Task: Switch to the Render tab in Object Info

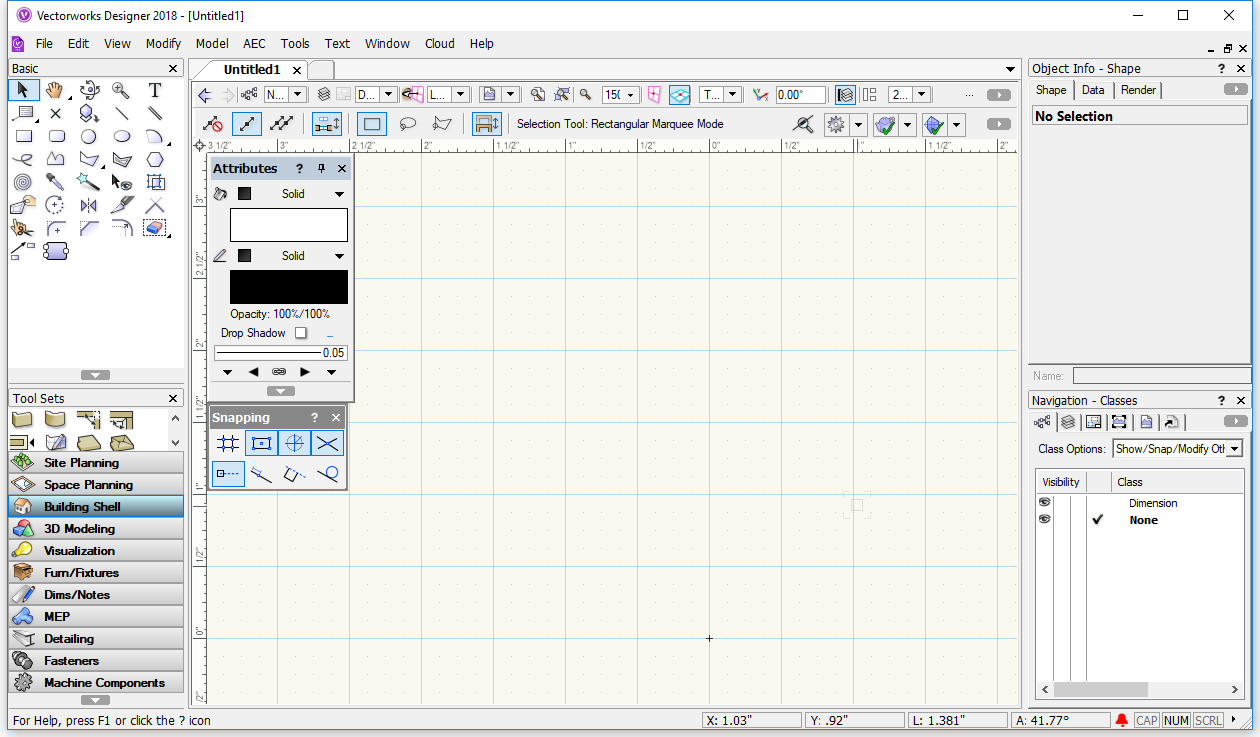Action: click(1138, 89)
